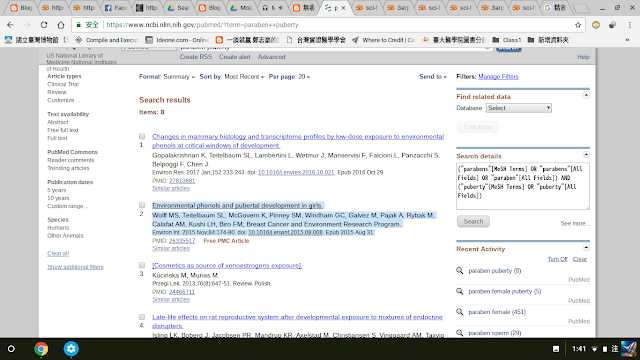Open Chrome menu three-dot icon
Screen dimensions: 640x360
click(629, 25)
